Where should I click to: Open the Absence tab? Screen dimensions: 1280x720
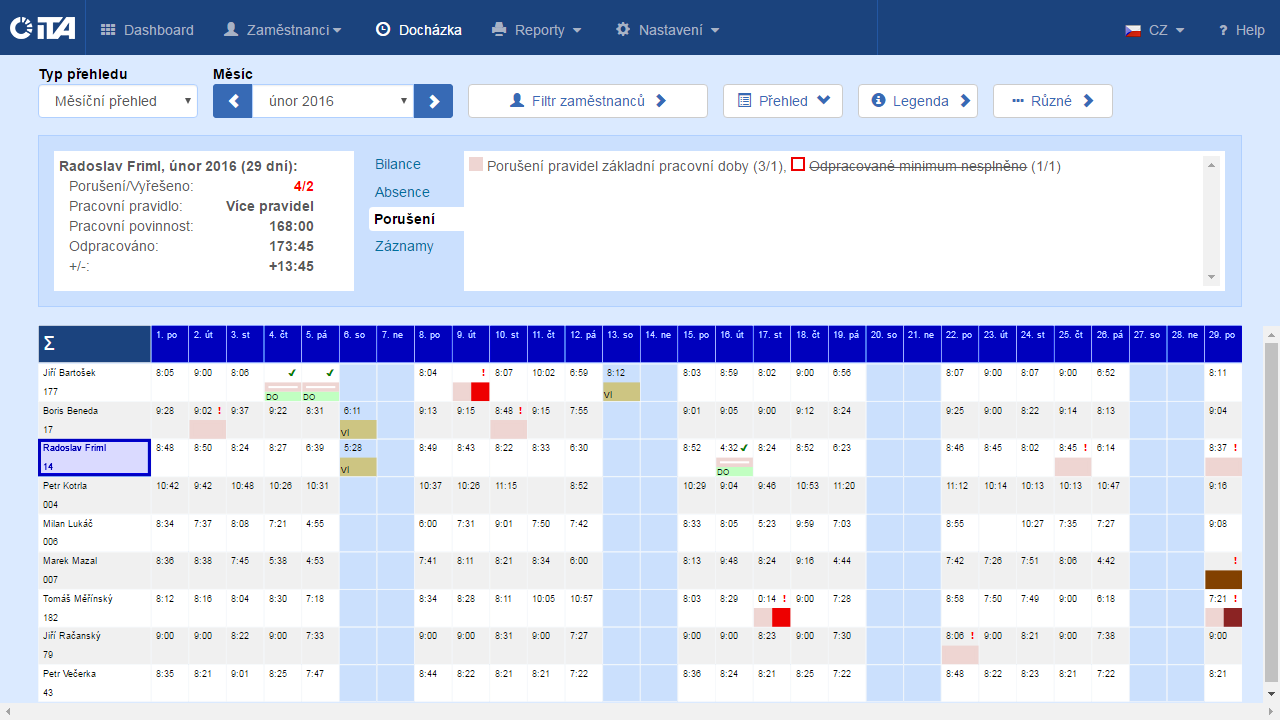coord(402,192)
